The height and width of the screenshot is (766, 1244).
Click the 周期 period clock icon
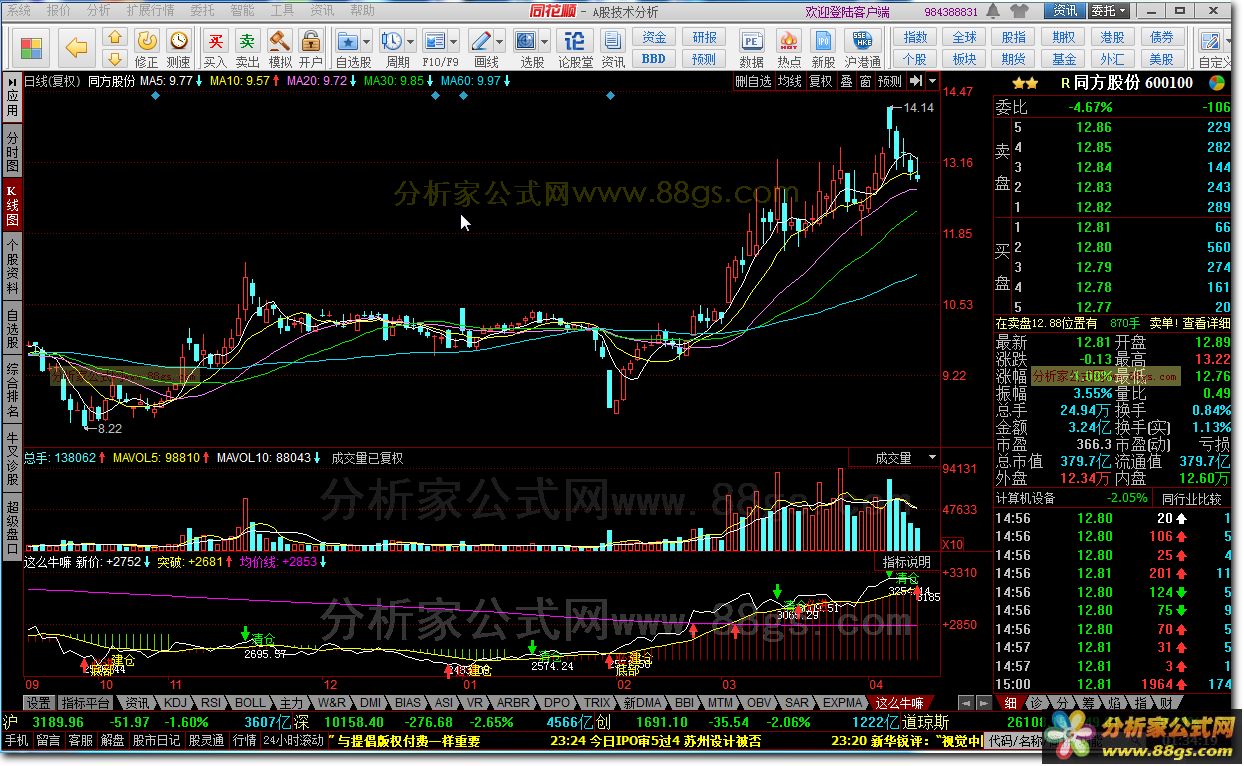(391, 41)
